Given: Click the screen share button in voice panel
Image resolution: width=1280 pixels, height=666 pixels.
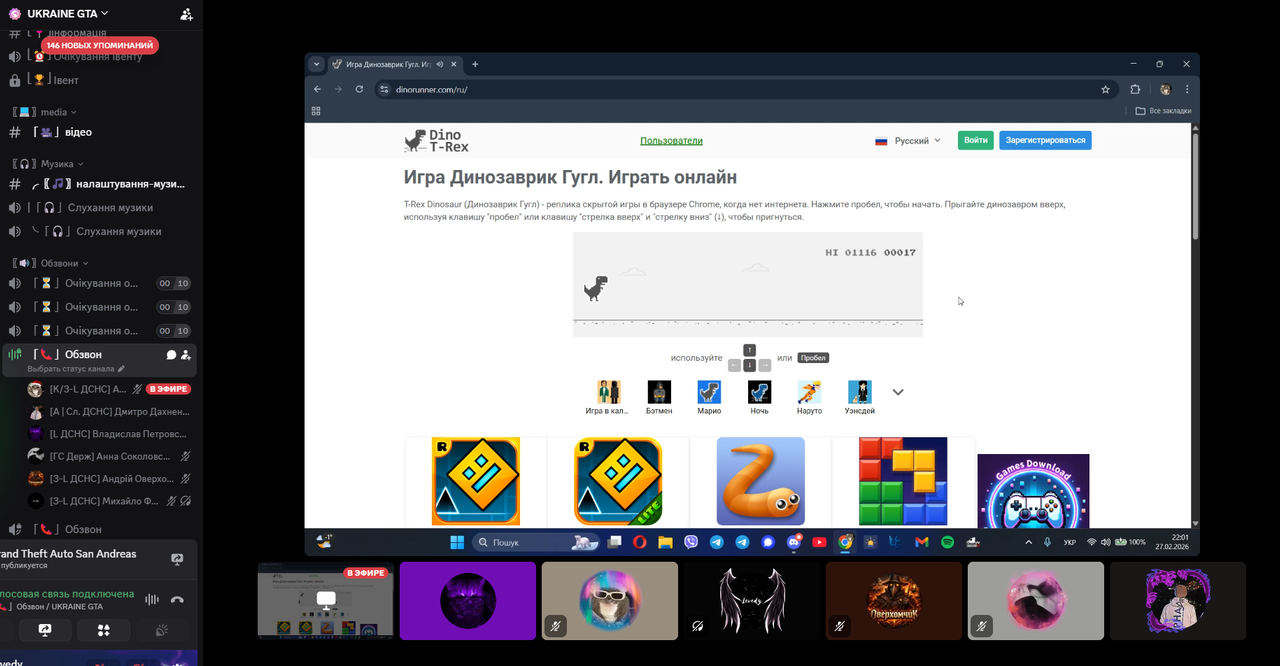Looking at the screenshot, I should [x=45, y=630].
